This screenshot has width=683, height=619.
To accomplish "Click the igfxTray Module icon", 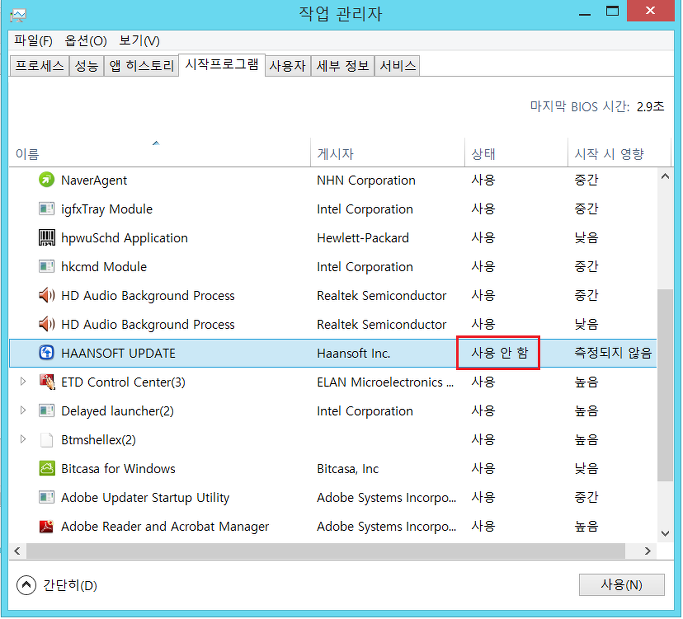I will 47,209.
